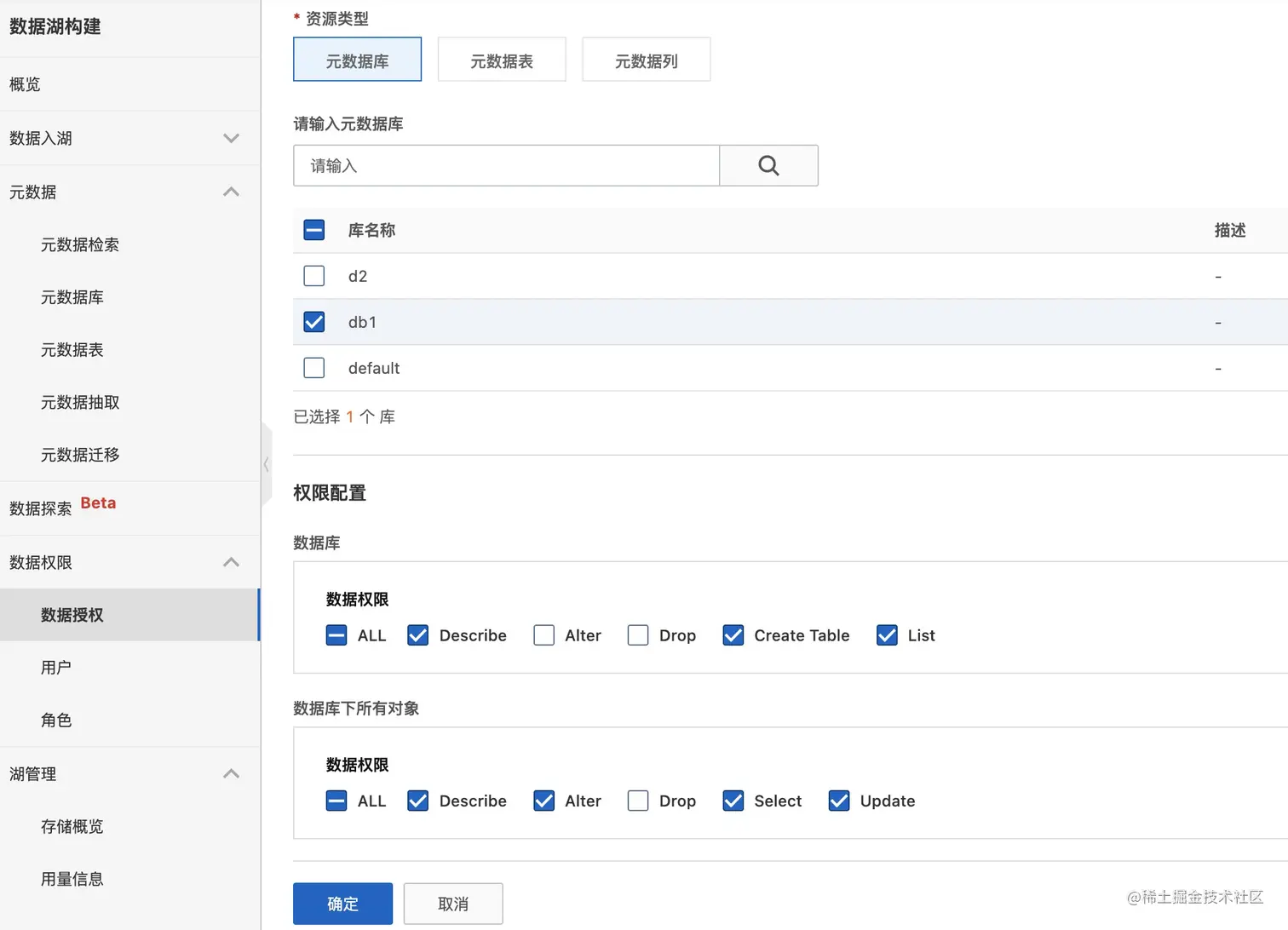Click the 库名称 column header

371,230
